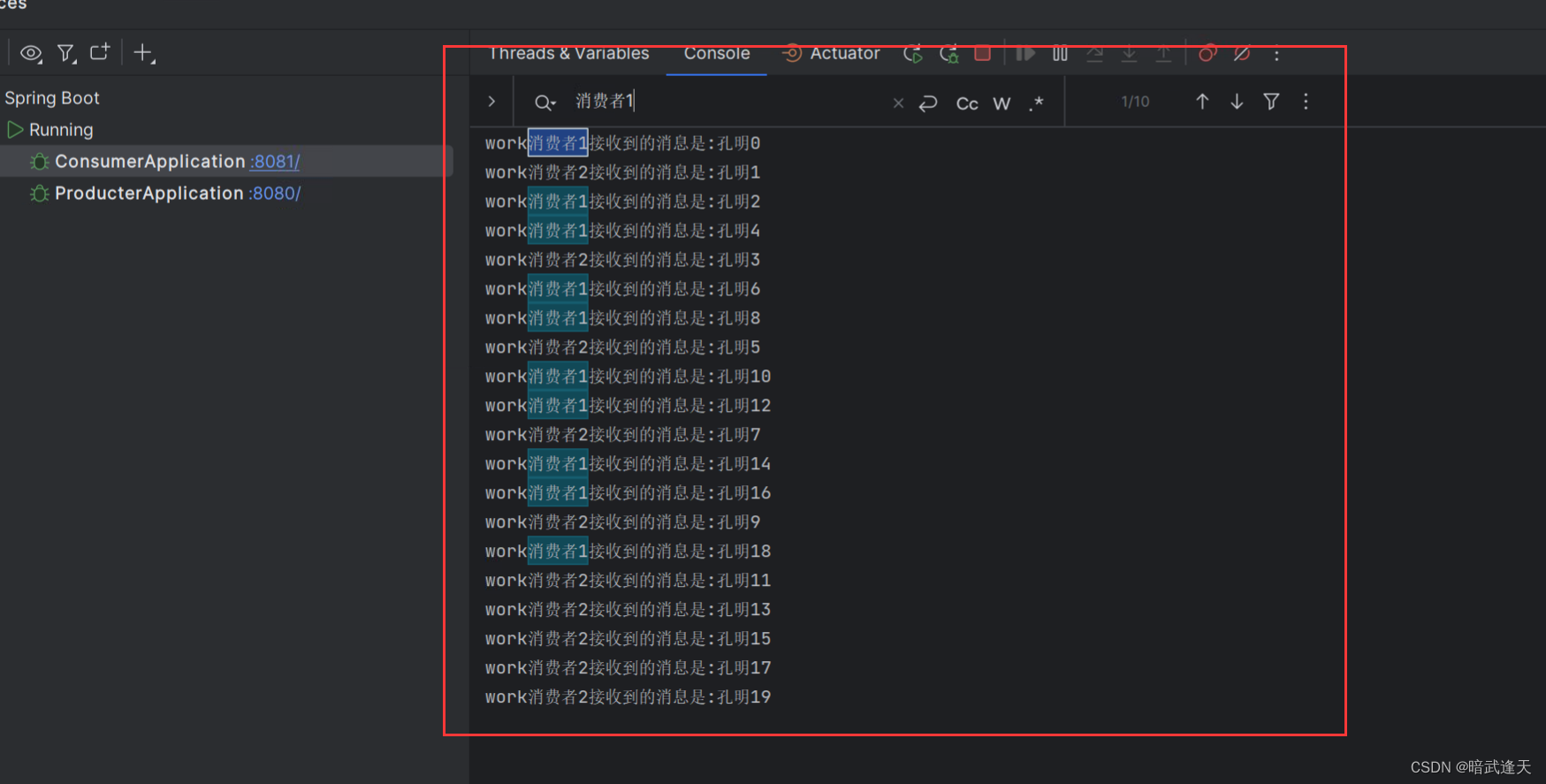Toggle mute breakpoints icon

[x=1242, y=54]
